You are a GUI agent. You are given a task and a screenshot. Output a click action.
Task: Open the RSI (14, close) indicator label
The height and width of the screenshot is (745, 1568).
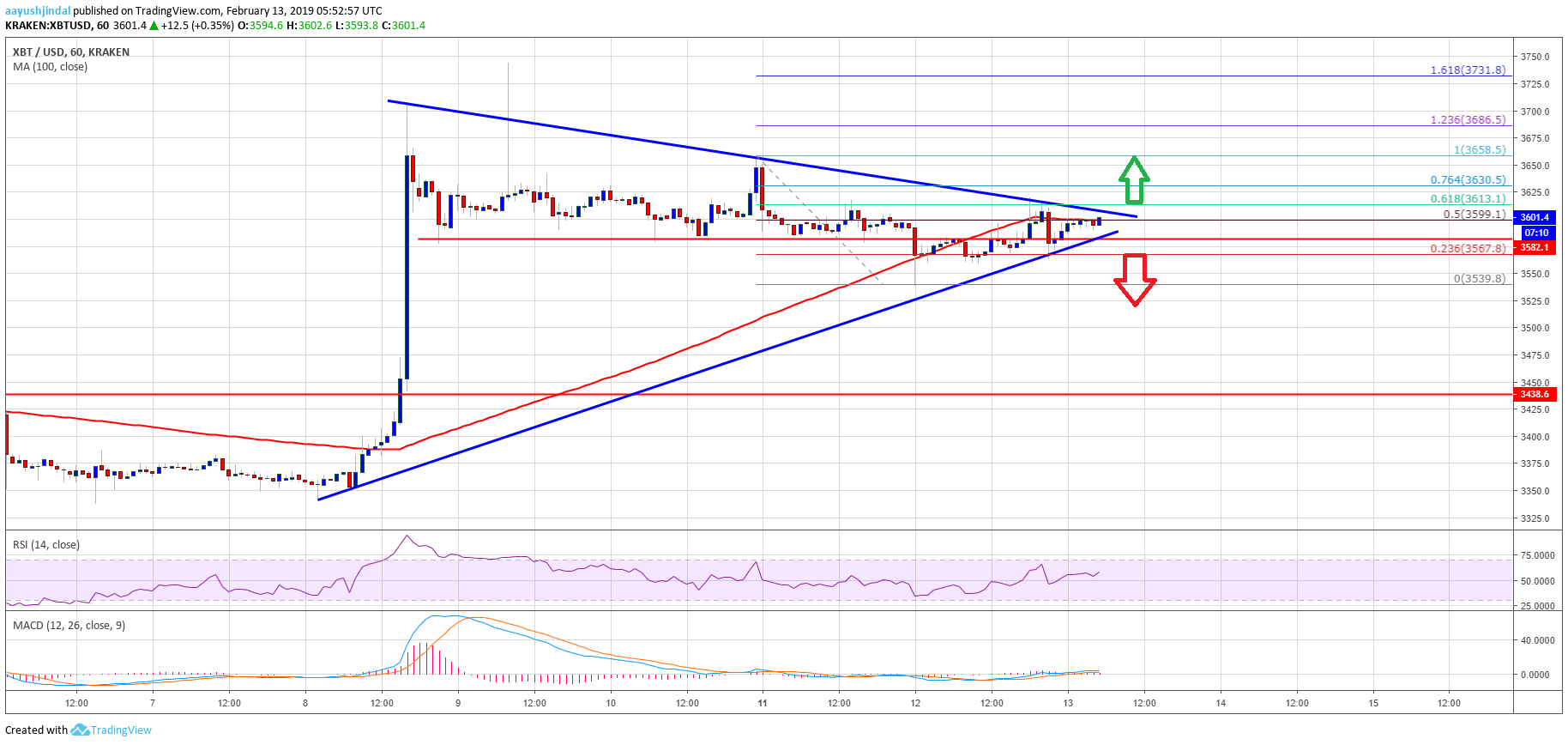46,545
